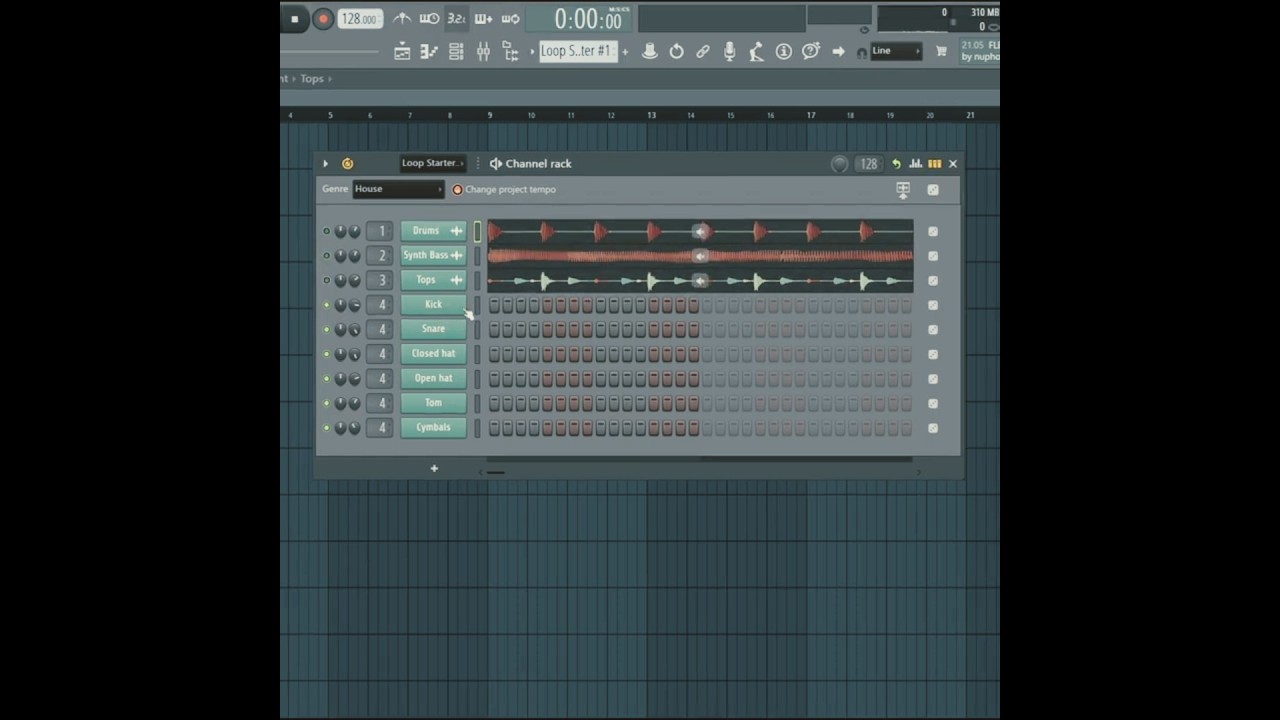
Task: Toggle the 3-2-1 countdown before recording
Action: pyautogui.click(x=456, y=19)
